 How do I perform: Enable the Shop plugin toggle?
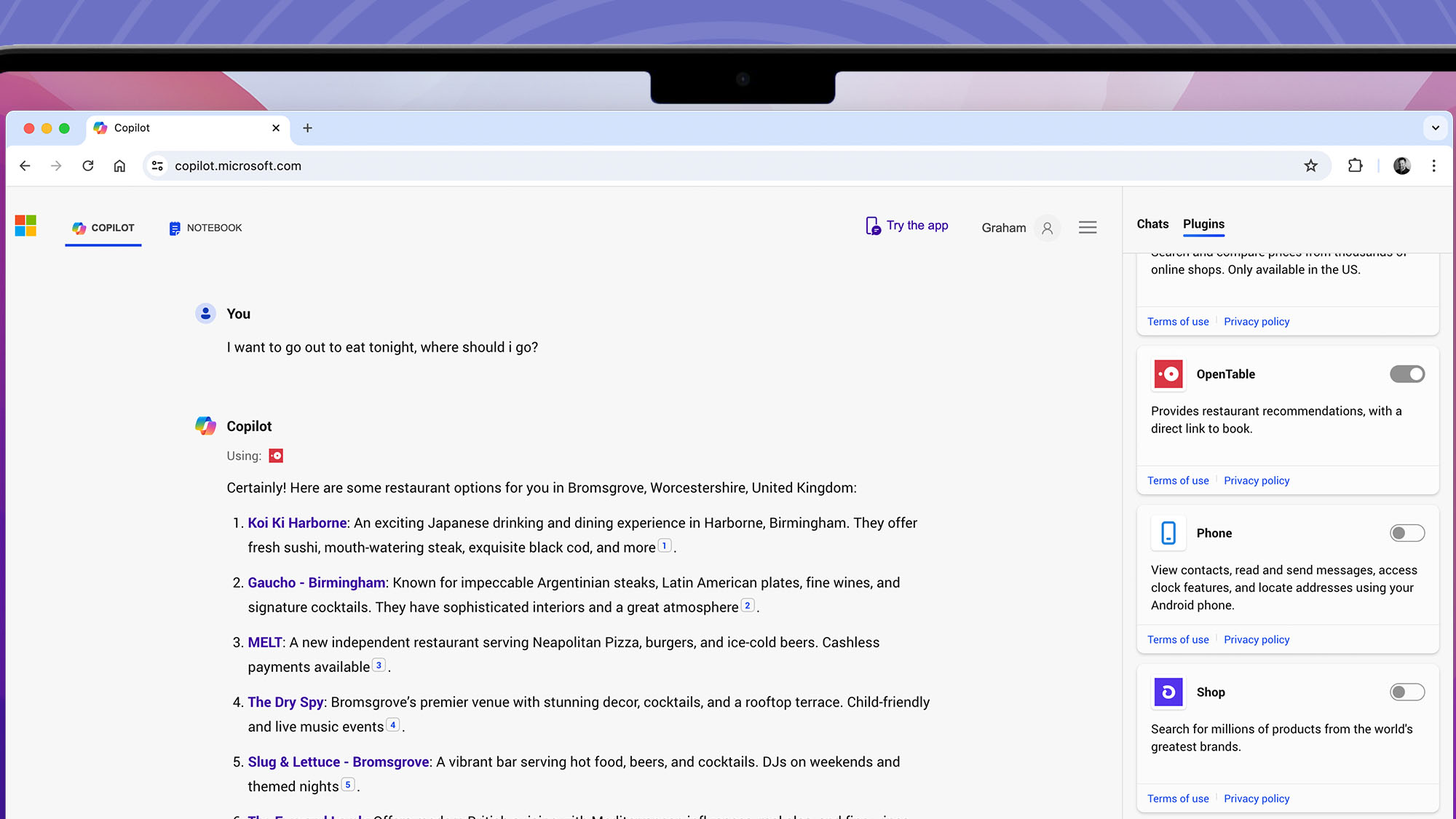click(x=1406, y=692)
